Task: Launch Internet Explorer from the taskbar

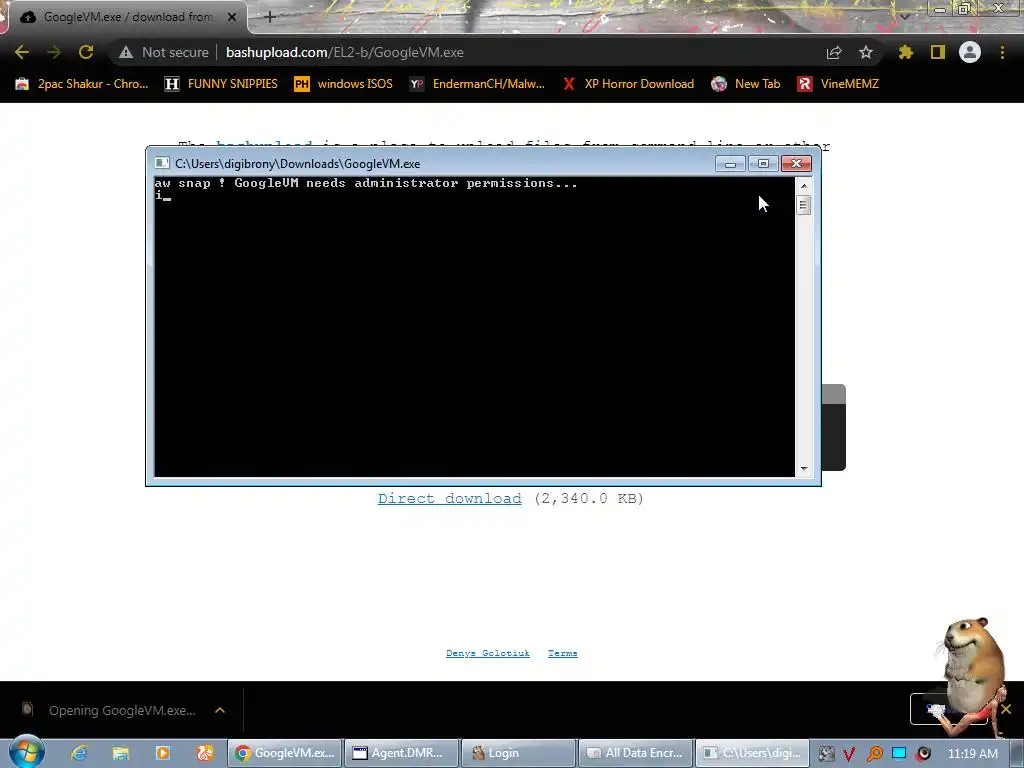Action: pos(78,753)
